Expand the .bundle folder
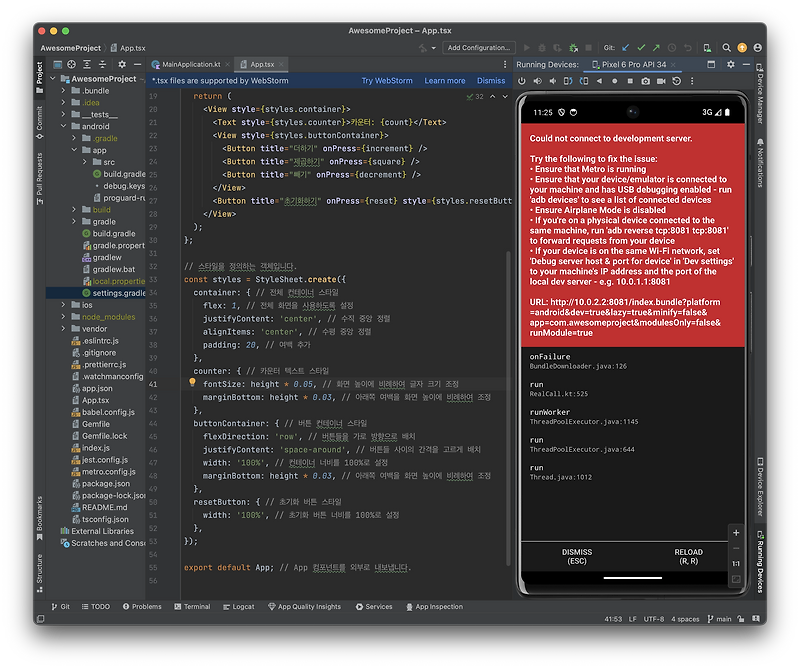 [63, 90]
